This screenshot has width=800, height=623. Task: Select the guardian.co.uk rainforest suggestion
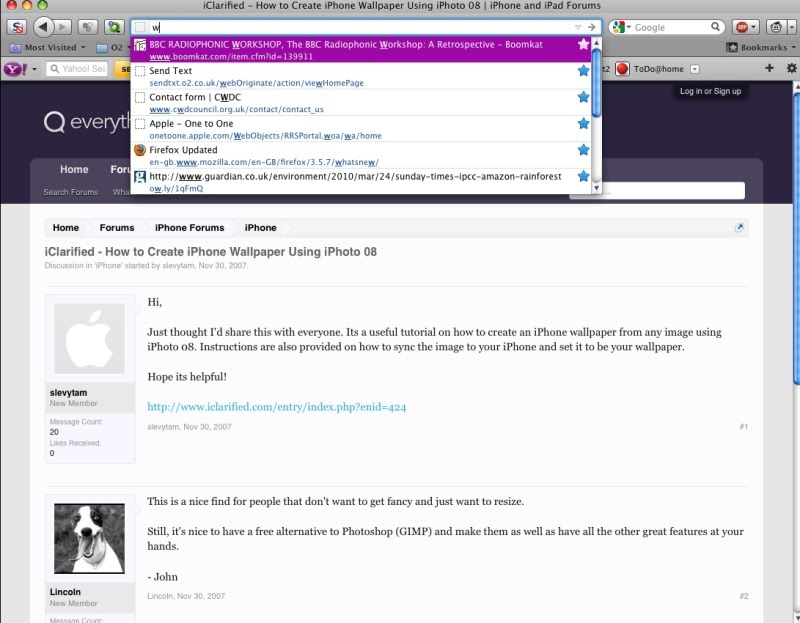tap(361, 181)
